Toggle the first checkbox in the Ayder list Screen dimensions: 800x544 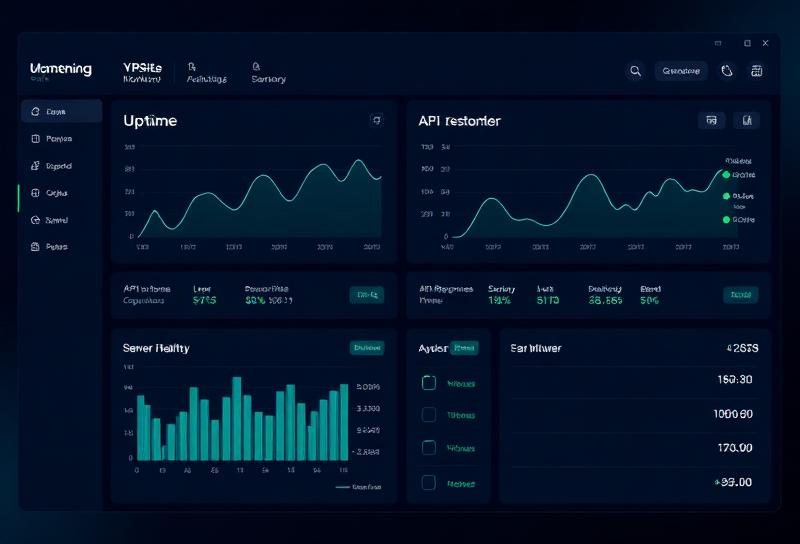tap(429, 382)
